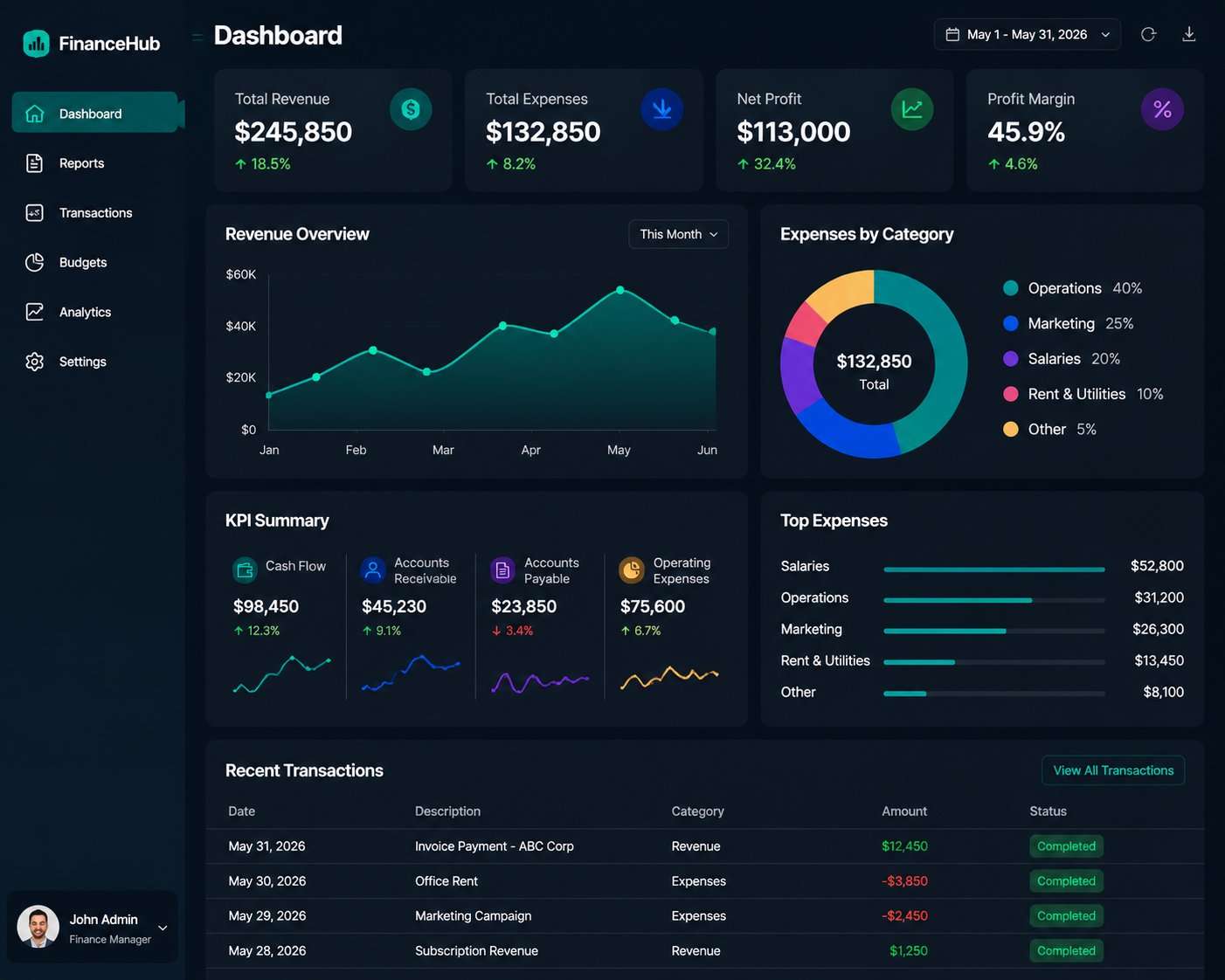Click the Marketing progress bar in Top Expenses
1225x980 pixels.
point(994,631)
